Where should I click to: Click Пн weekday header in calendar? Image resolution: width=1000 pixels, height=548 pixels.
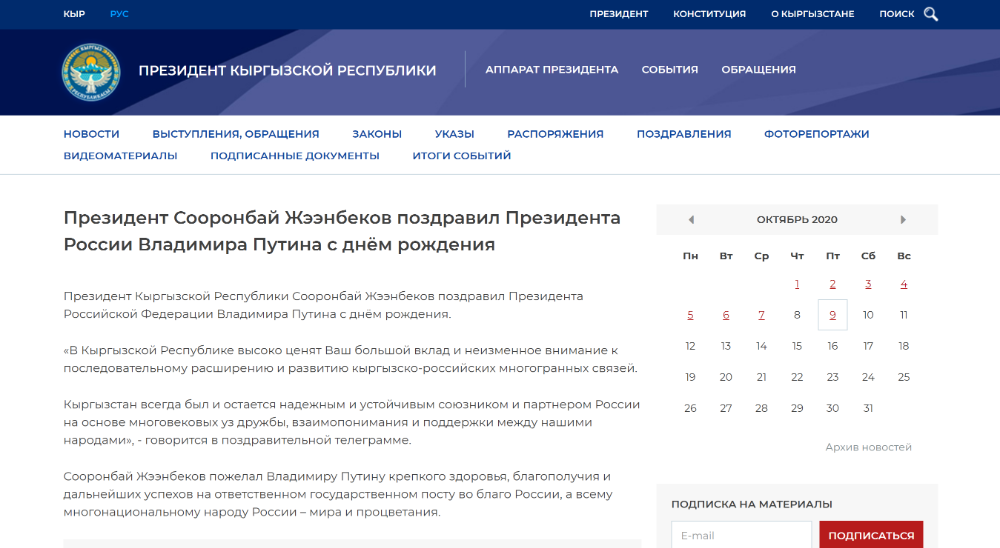(690, 256)
